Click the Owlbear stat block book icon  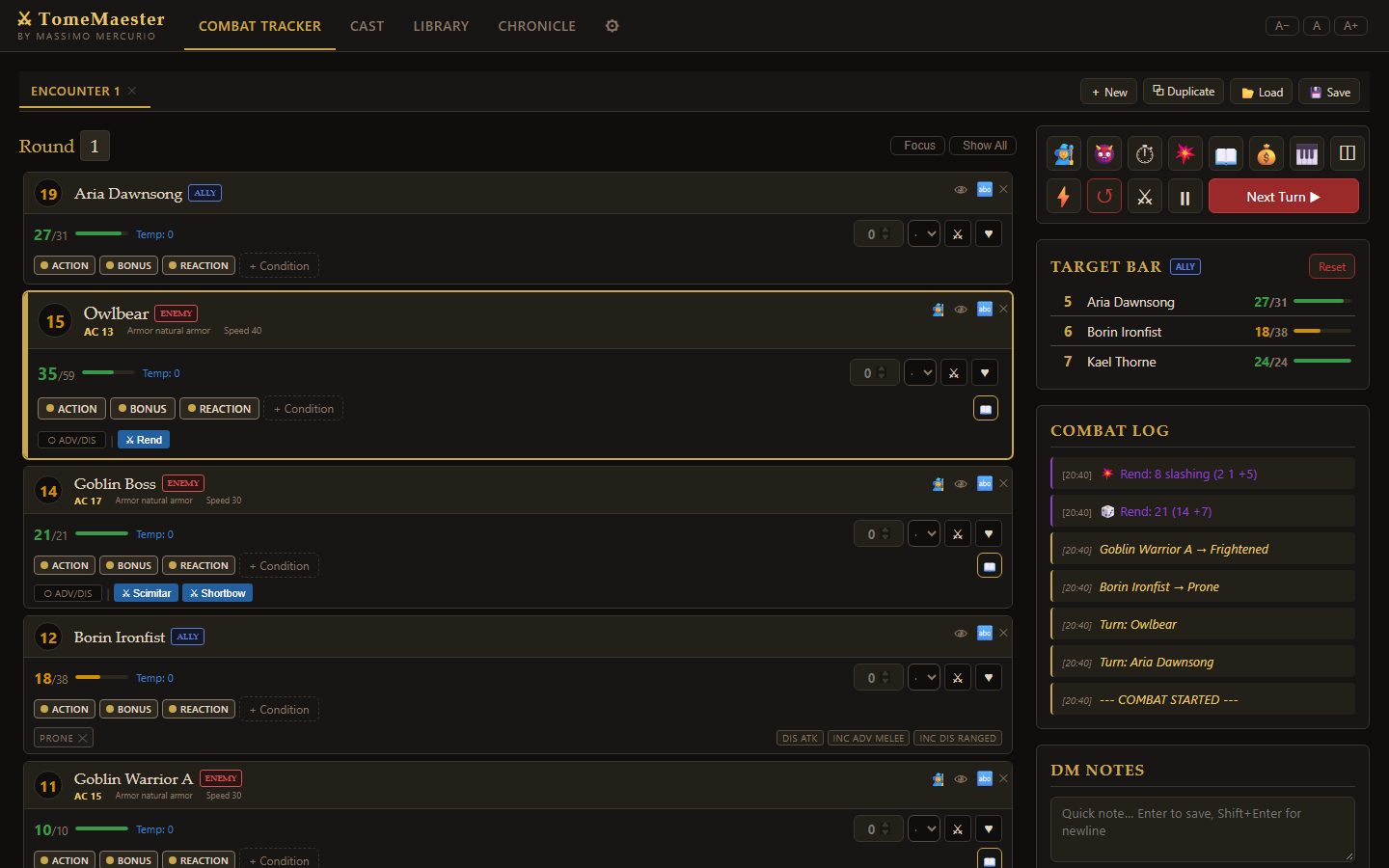986,409
